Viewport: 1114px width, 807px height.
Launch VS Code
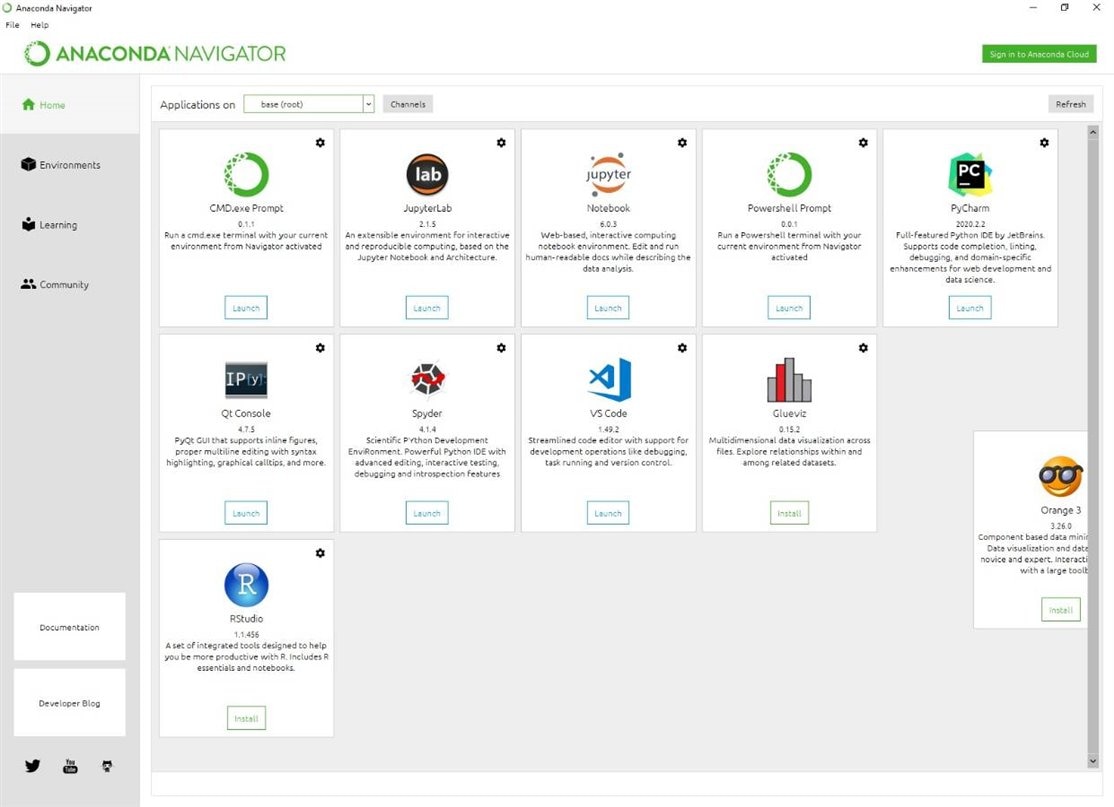click(608, 513)
